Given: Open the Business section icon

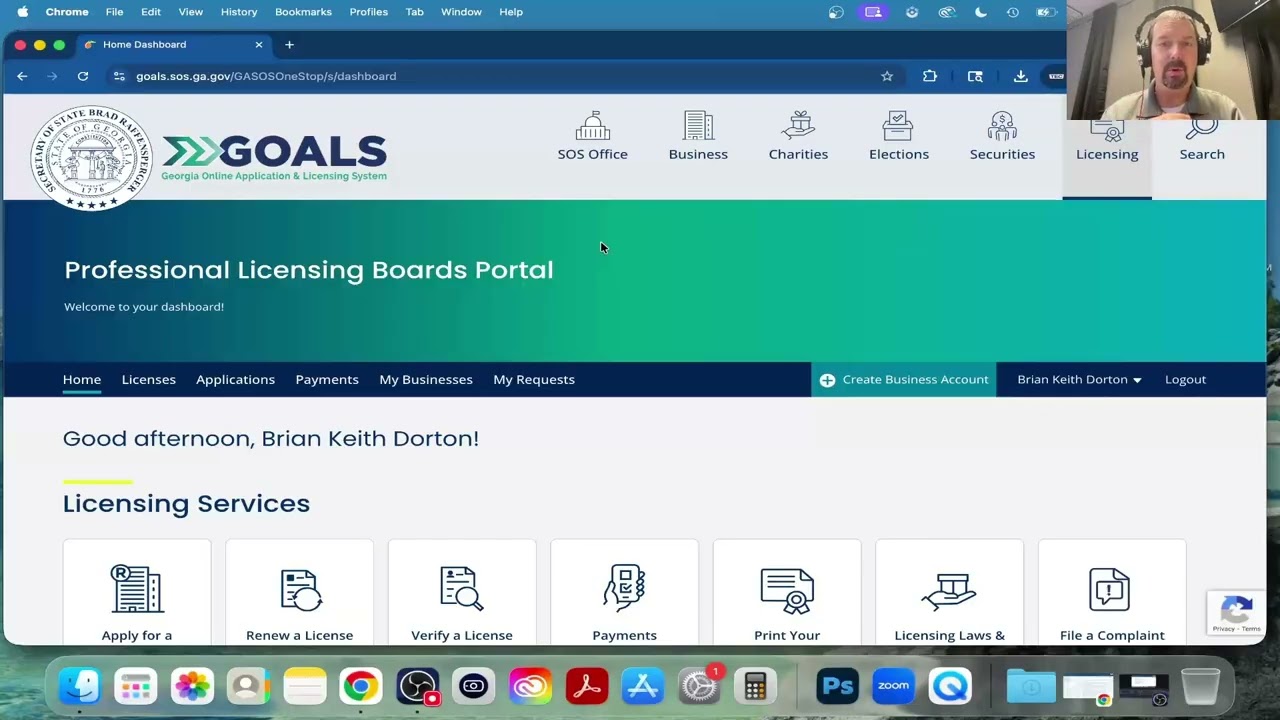Looking at the screenshot, I should (698, 126).
